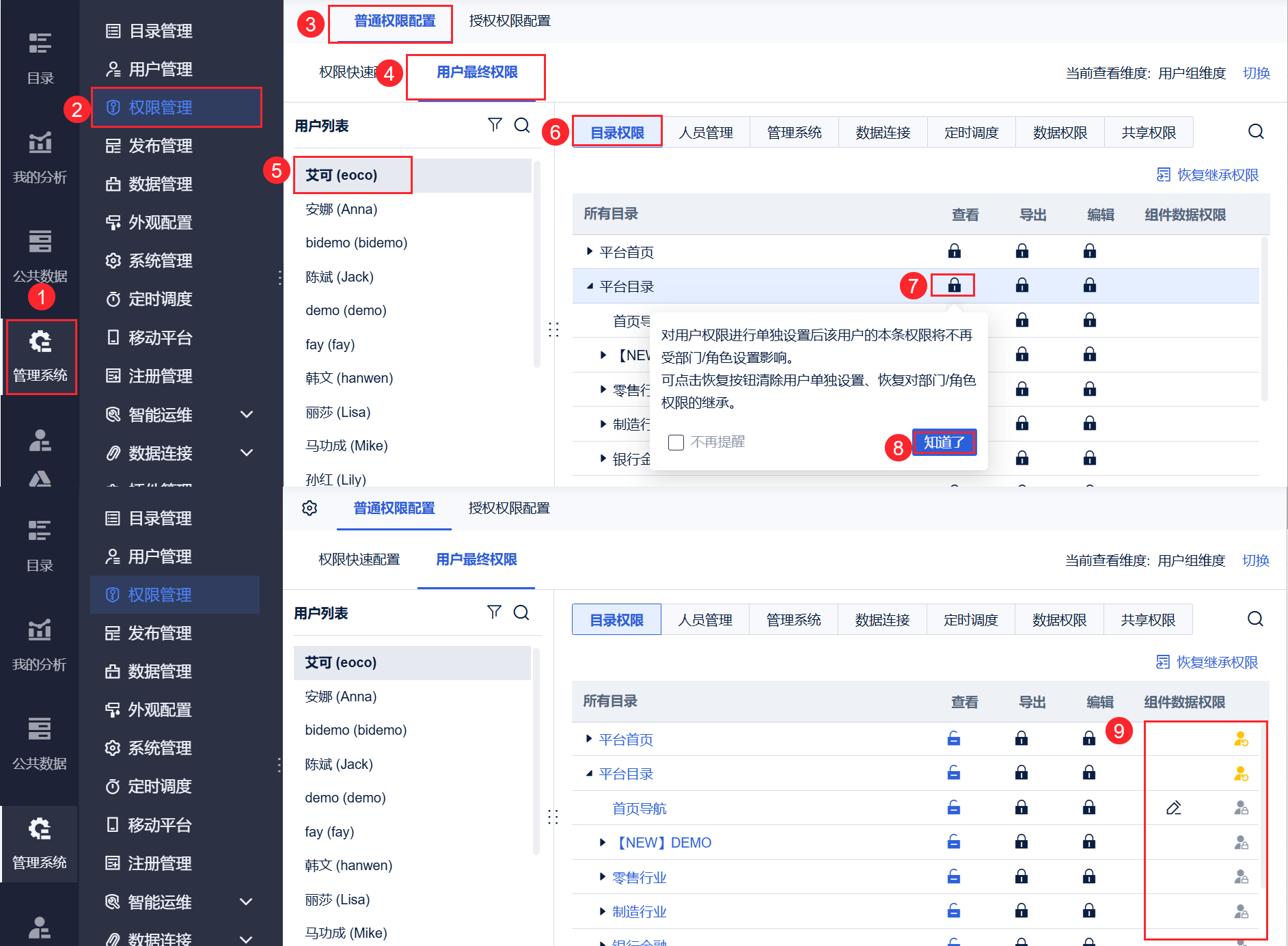Image resolution: width=1288 pixels, height=946 pixels.
Task: Switch to upper 授权权限配置 tab
Action: pyautogui.click(x=510, y=21)
